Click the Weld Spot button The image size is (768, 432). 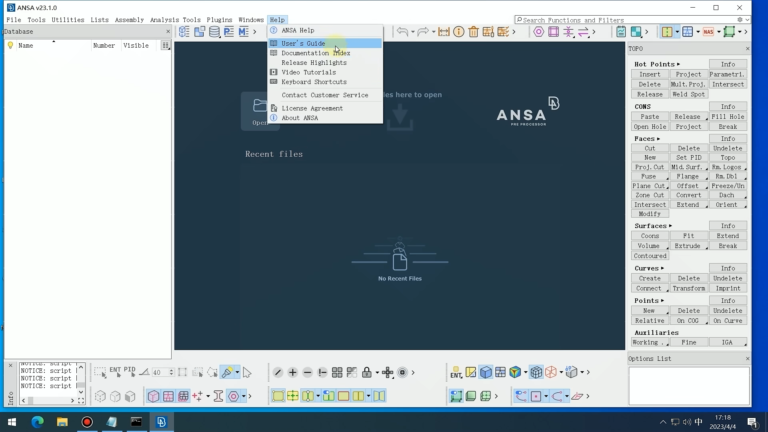point(688,94)
